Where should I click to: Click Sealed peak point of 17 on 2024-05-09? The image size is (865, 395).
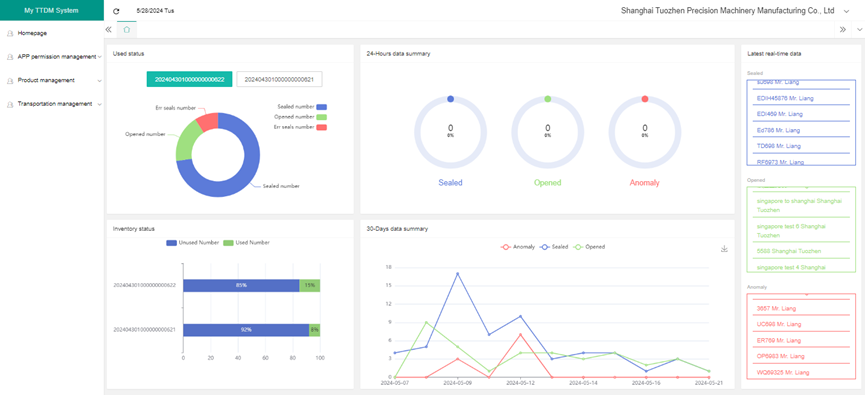(x=458, y=273)
